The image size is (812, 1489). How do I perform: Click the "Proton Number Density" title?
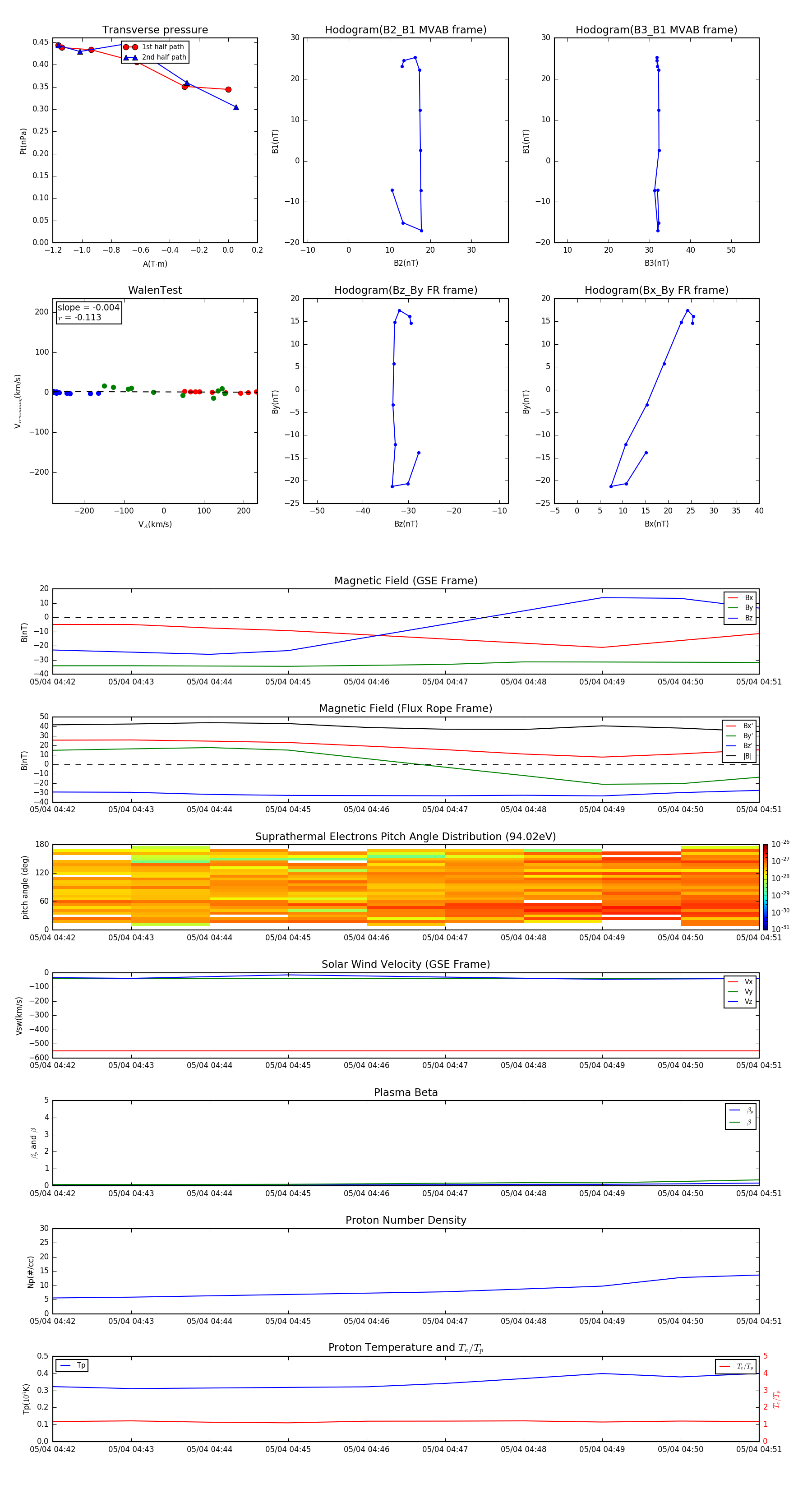pyautogui.click(x=406, y=1221)
